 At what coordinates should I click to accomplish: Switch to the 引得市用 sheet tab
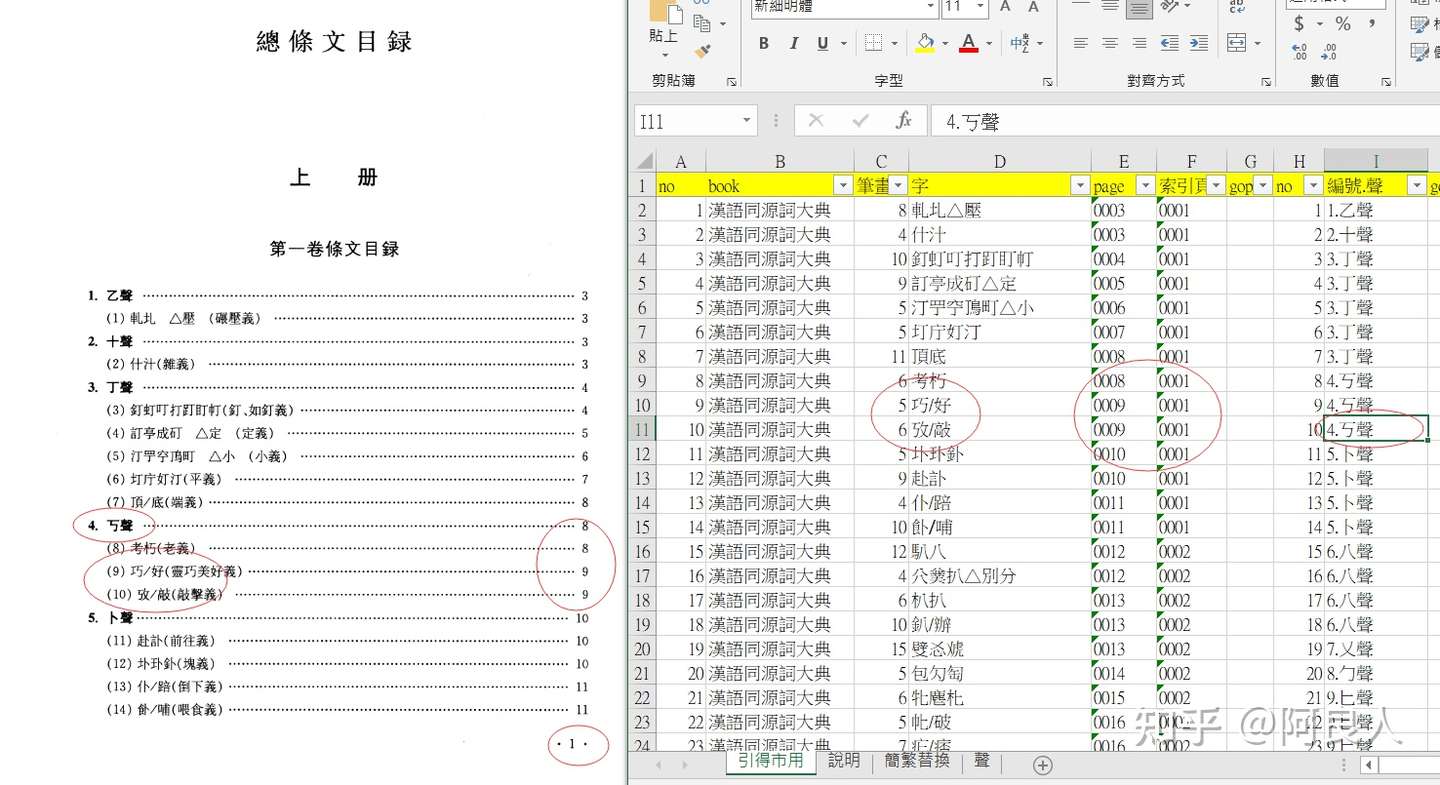coord(770,761)
